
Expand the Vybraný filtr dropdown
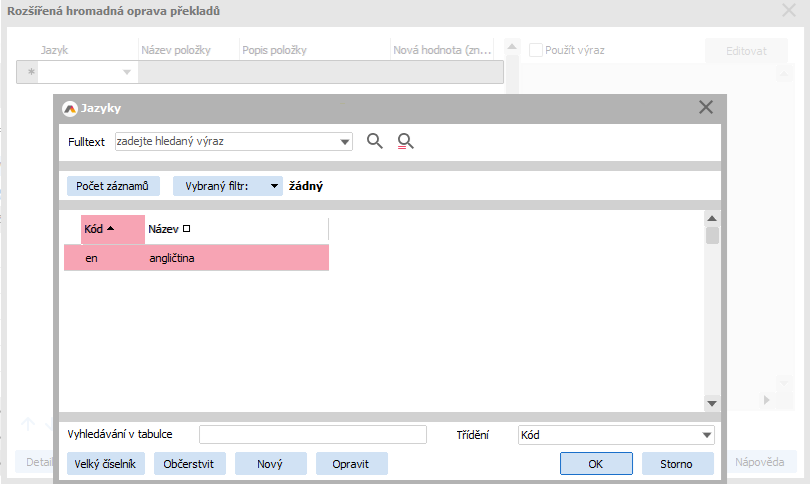tap(274, 186)
